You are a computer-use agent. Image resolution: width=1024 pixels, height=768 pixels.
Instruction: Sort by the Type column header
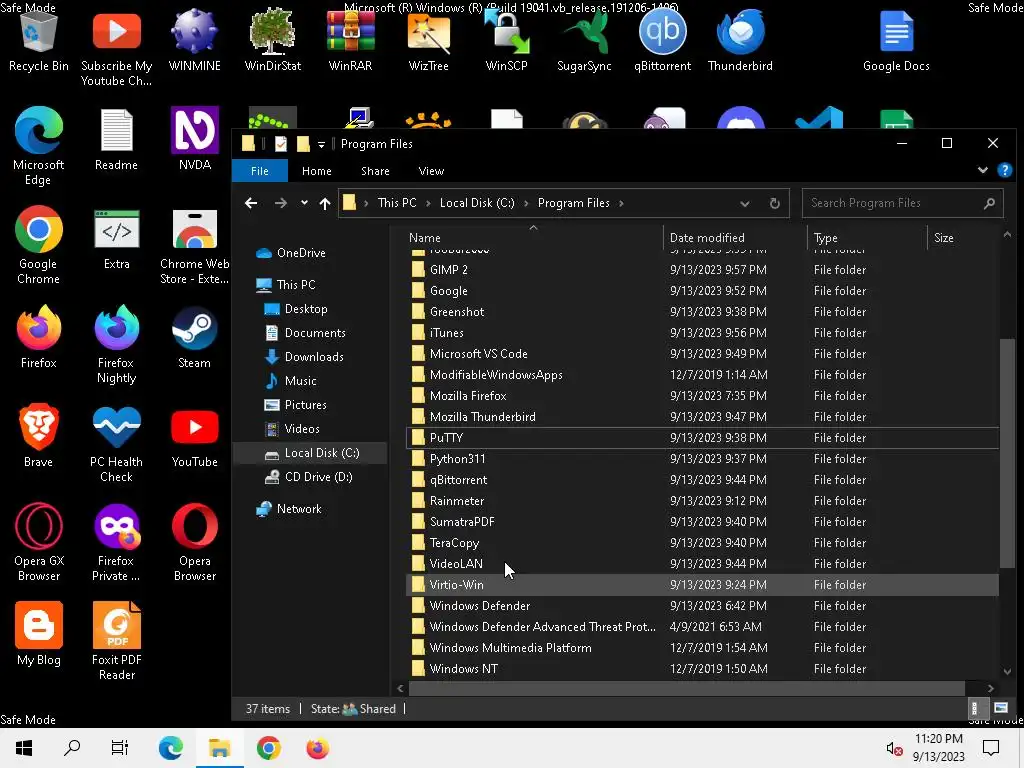867,238
